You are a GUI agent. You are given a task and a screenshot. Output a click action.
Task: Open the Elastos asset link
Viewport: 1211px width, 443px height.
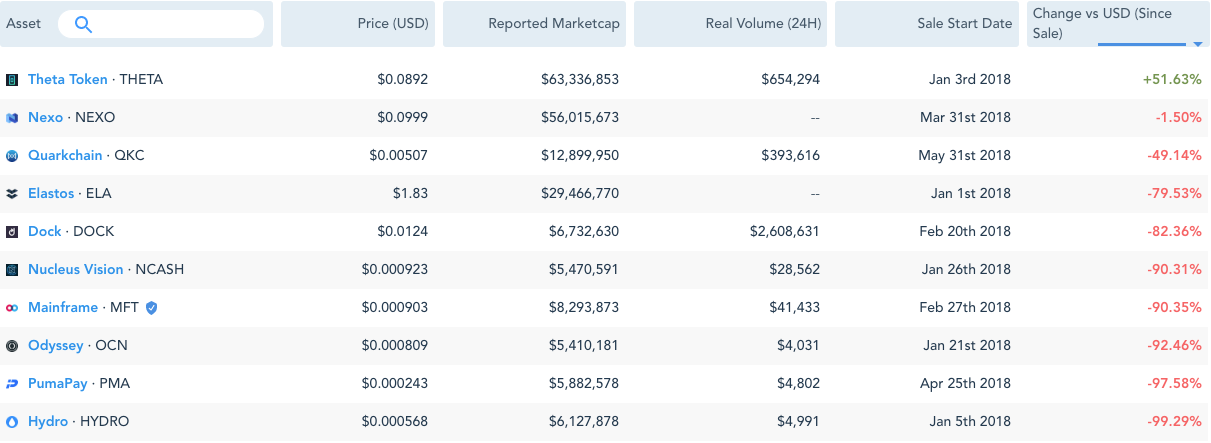coord(51,193)
